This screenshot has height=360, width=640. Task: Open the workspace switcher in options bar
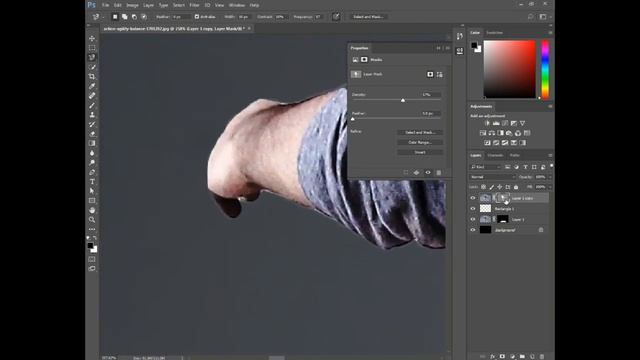(543, 17)
